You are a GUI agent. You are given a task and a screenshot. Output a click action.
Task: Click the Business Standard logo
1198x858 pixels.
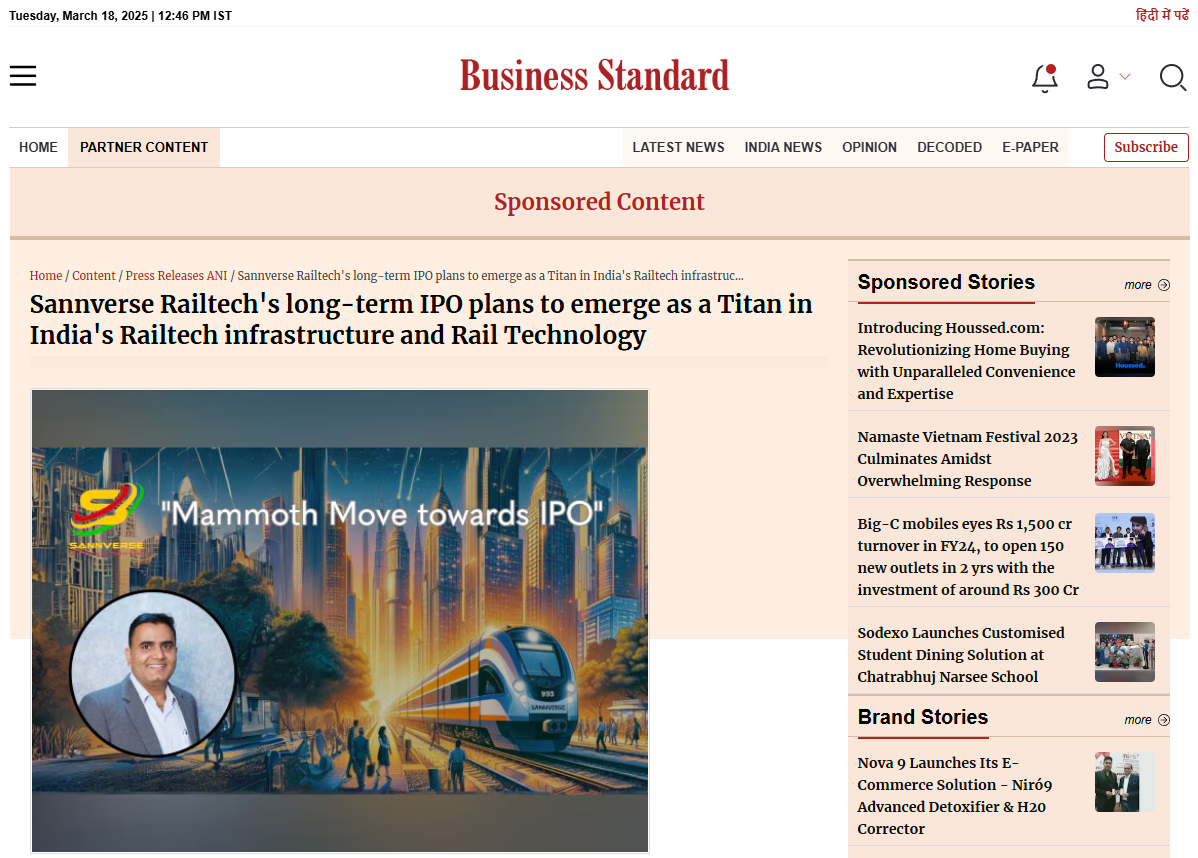[x=594, y=76]
